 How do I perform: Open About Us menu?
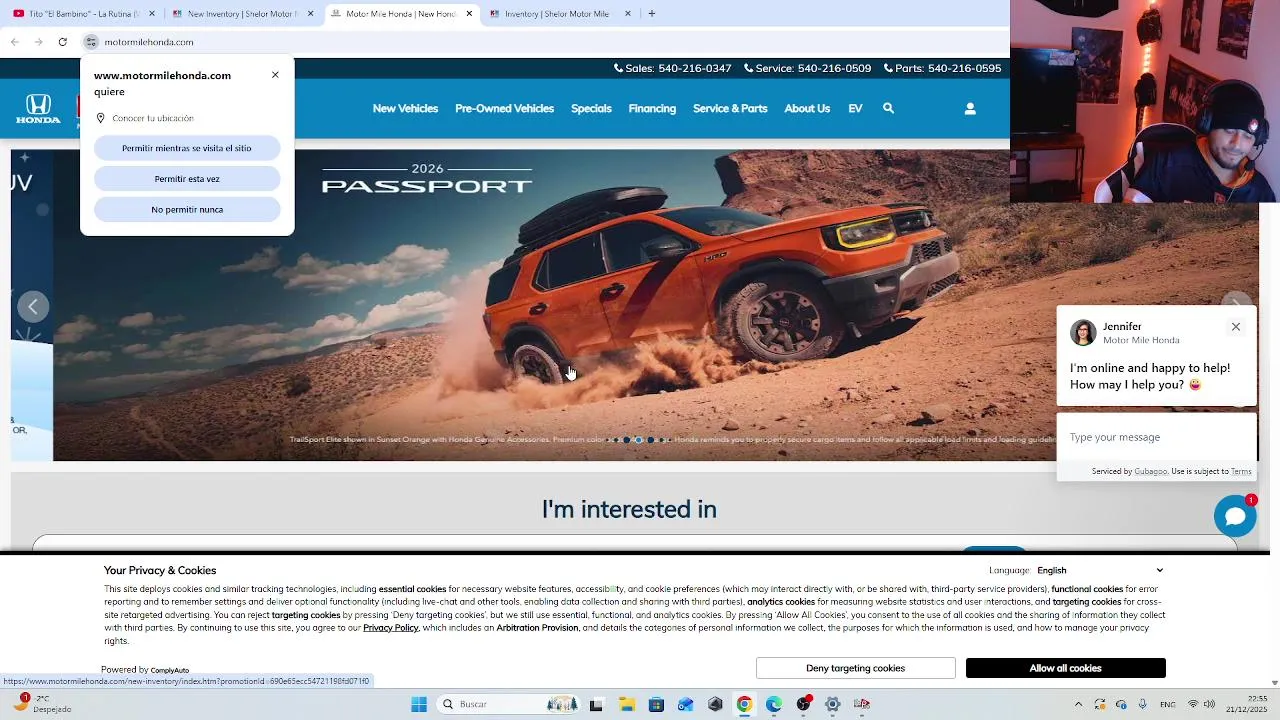(807, 108)
